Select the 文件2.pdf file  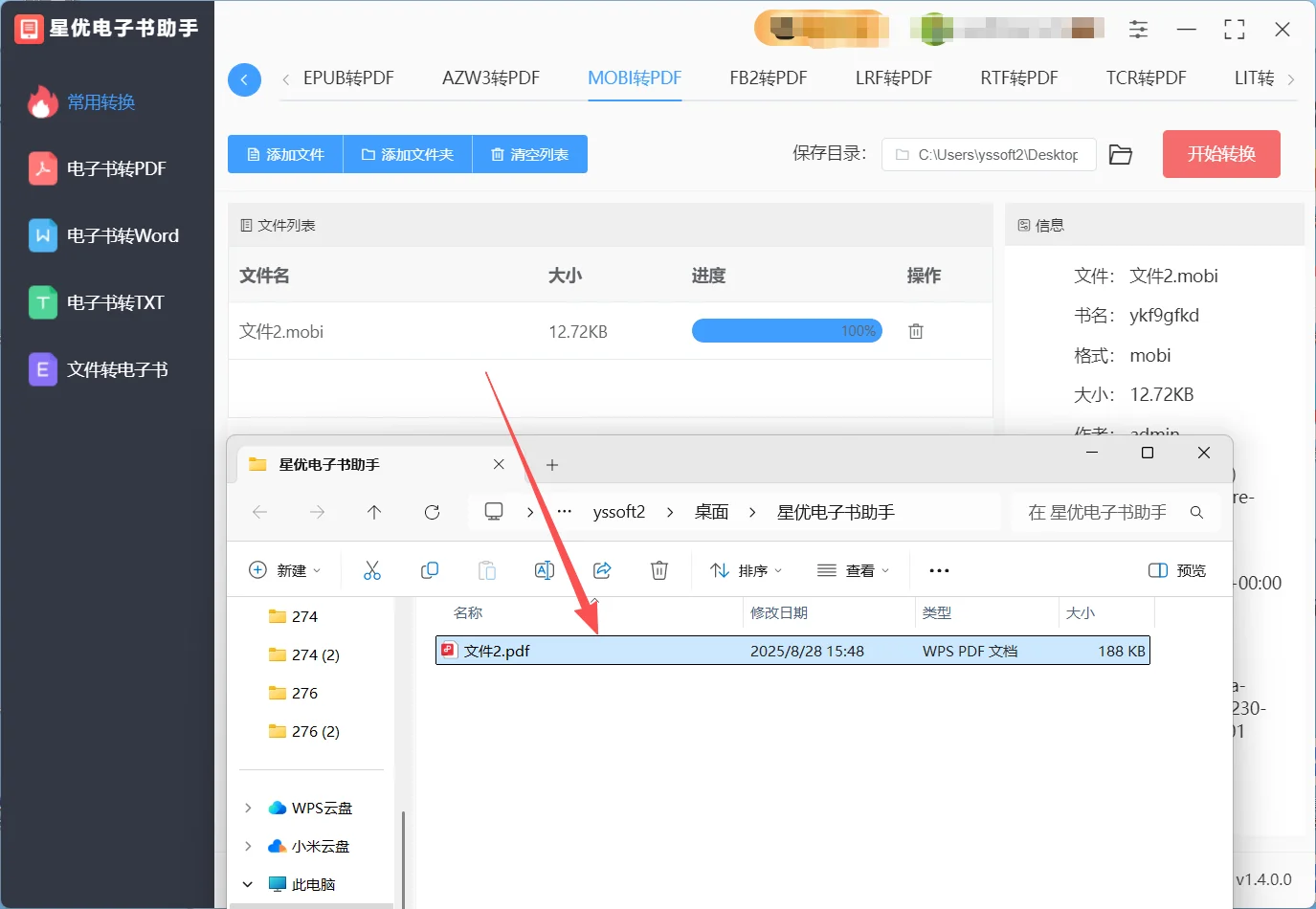[x=792, y=651]
